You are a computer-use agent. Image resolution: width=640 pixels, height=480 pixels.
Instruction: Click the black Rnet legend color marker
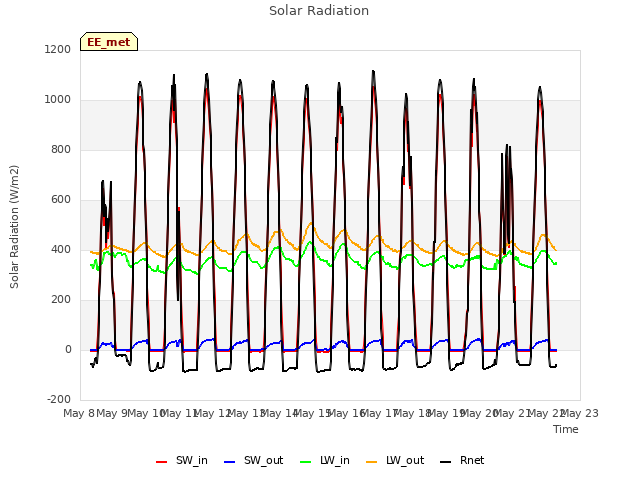[446, 462]
